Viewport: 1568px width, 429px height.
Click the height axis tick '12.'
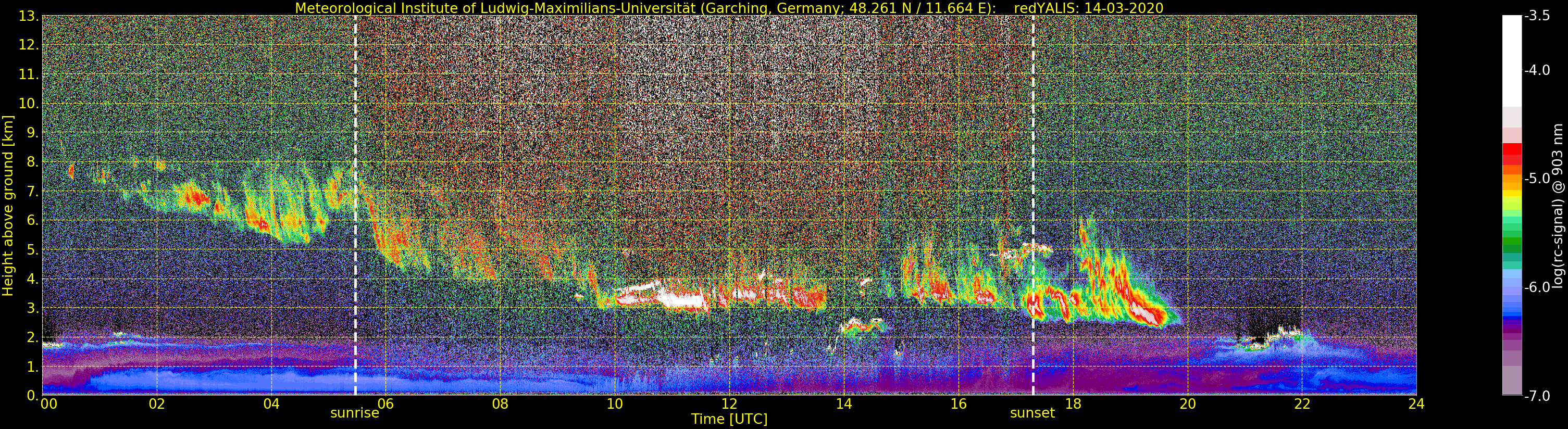point(29,46)
